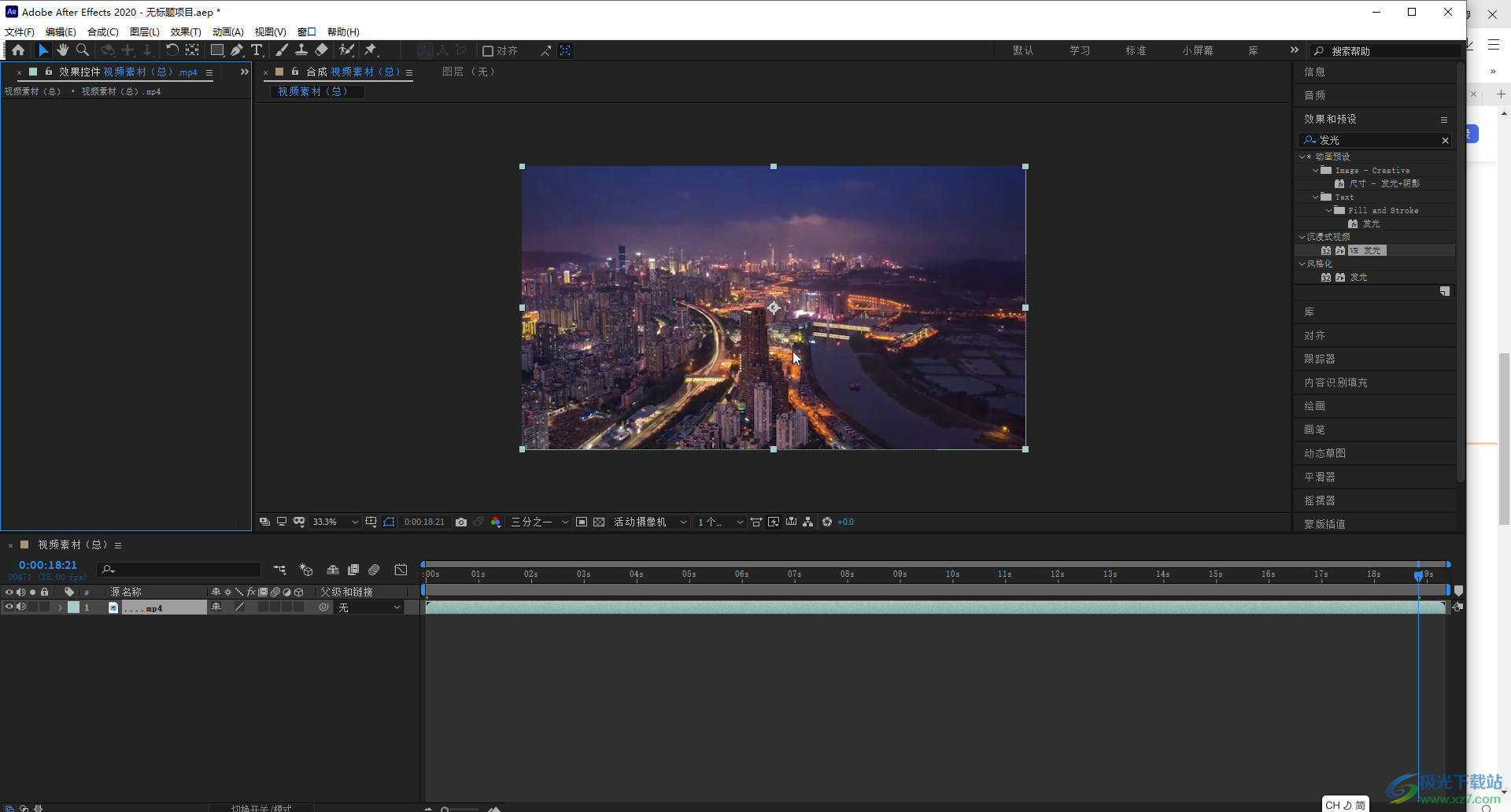Image resolution: width=1511 pixels, height=812 pixels.
Task: Open the composition mini-flowchart icon in timeline
Action: click(x=280, y=570)
